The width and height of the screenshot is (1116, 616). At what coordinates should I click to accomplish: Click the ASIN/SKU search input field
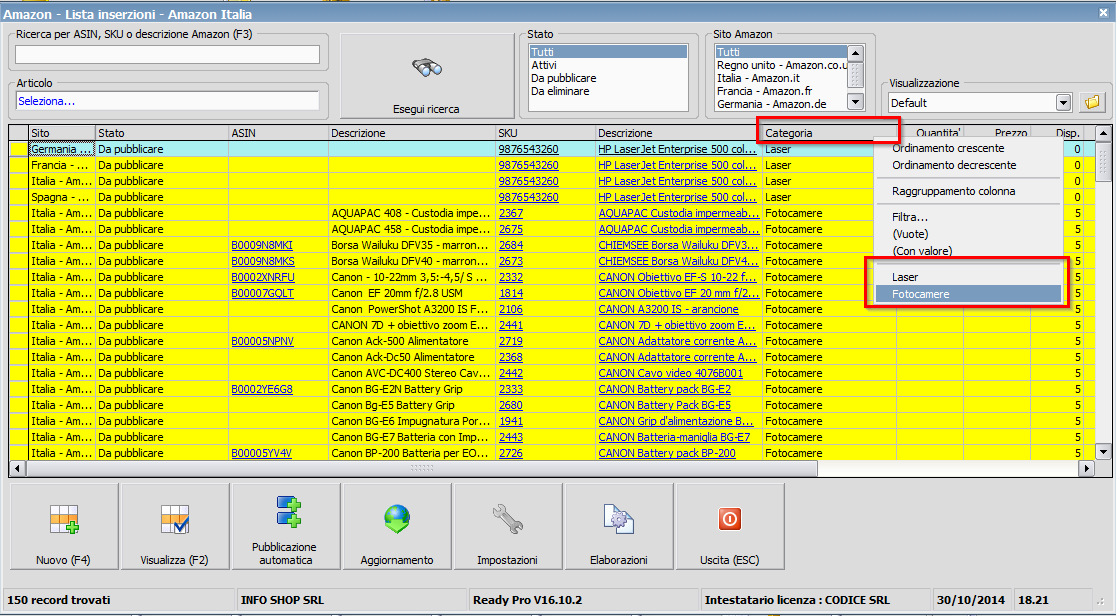pyautogui.click(x=167, y=54)
